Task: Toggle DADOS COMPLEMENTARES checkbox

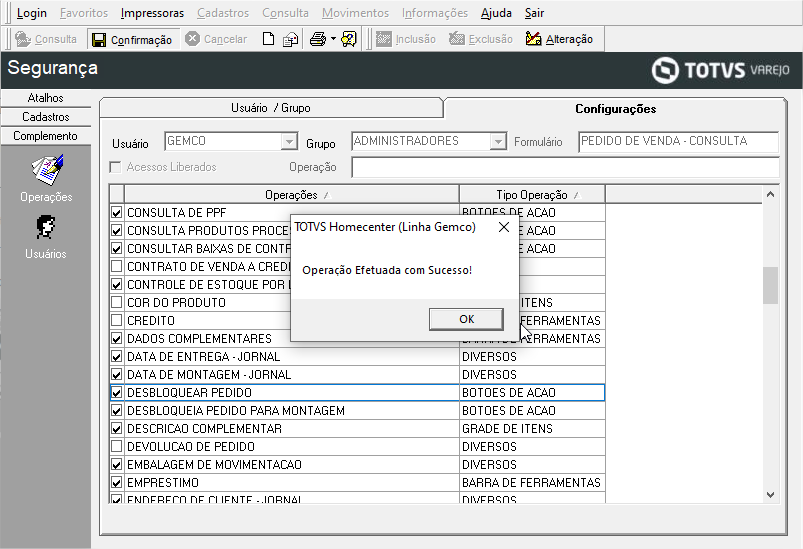Action: [117, 339]
